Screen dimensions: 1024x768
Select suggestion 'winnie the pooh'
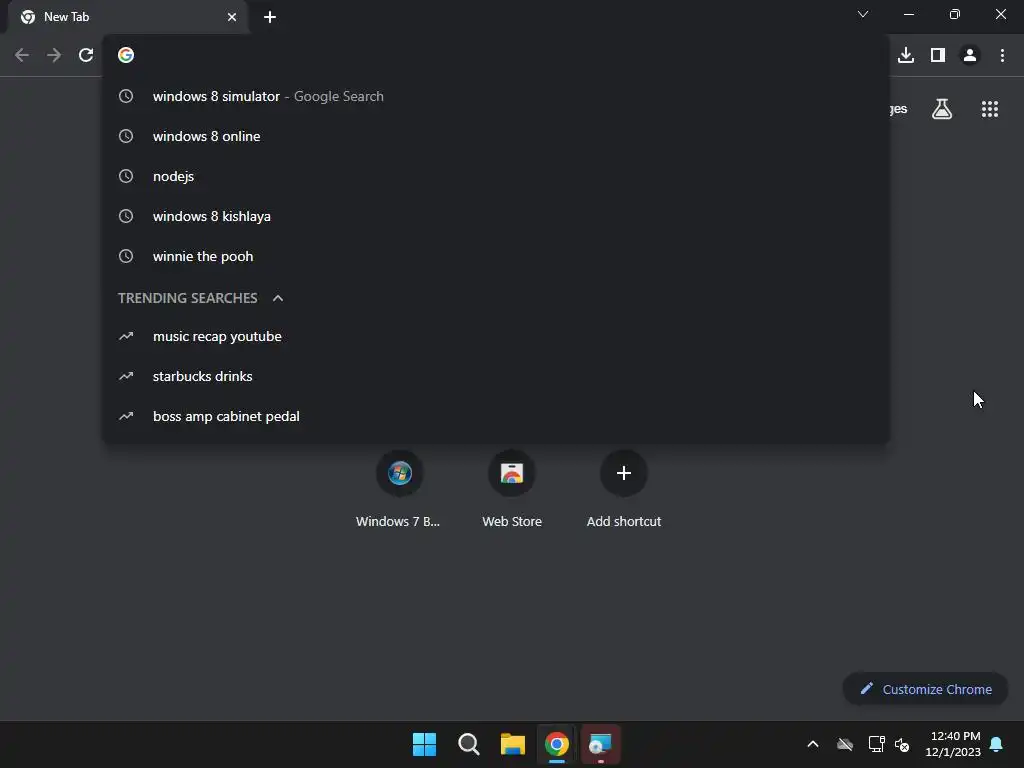point(496,257)
